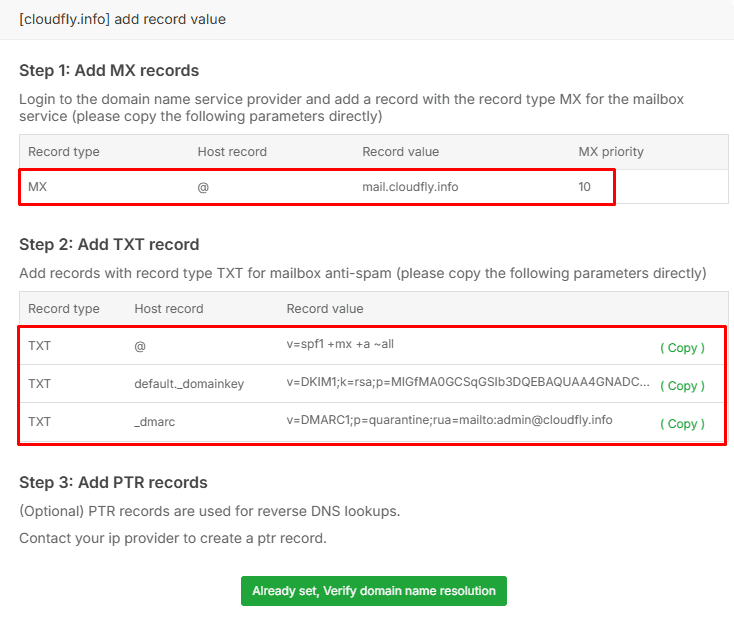
Task: Click the [cloudfly.info] add record value title
Action: (123, 19)
